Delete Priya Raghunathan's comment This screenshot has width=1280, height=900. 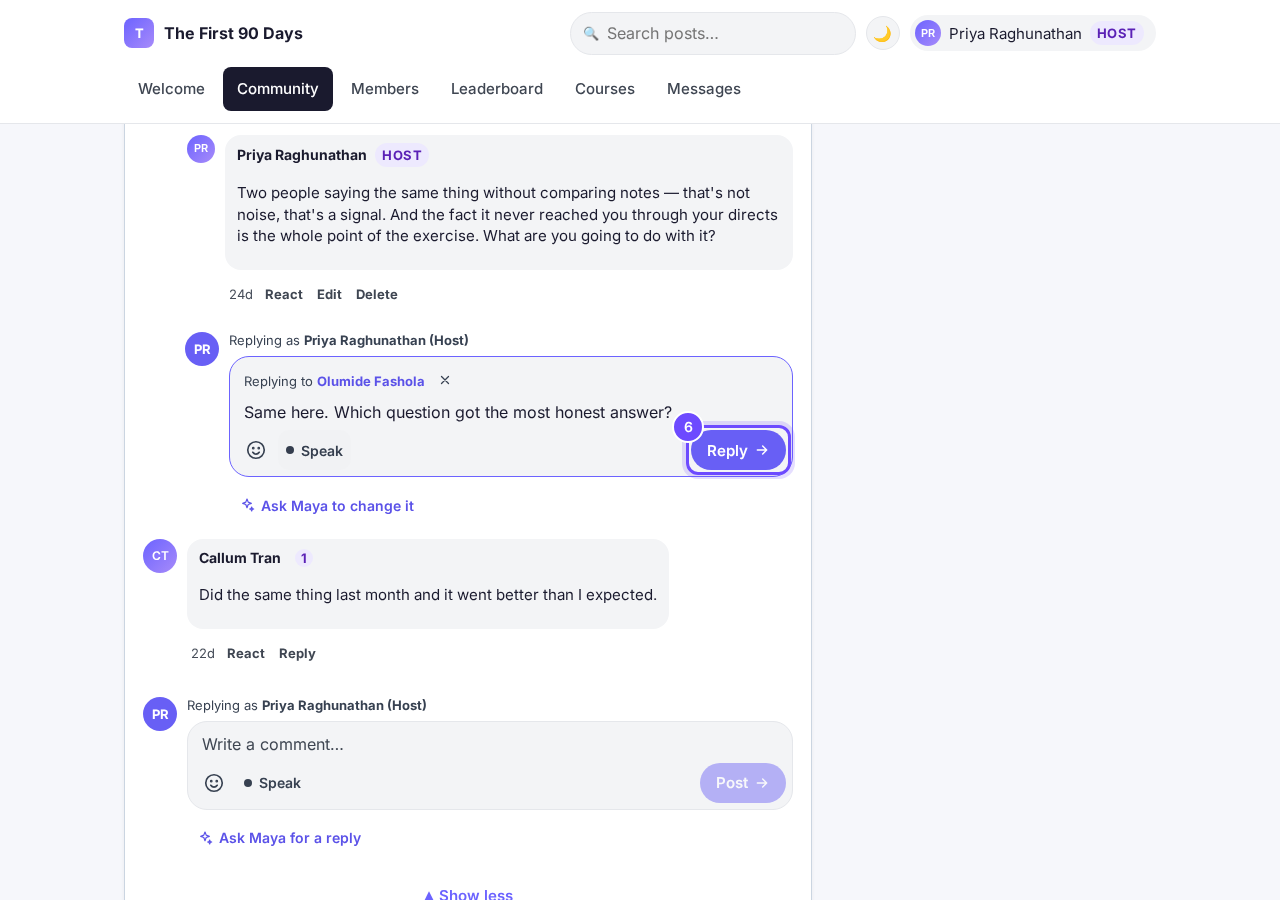(377, 294)
